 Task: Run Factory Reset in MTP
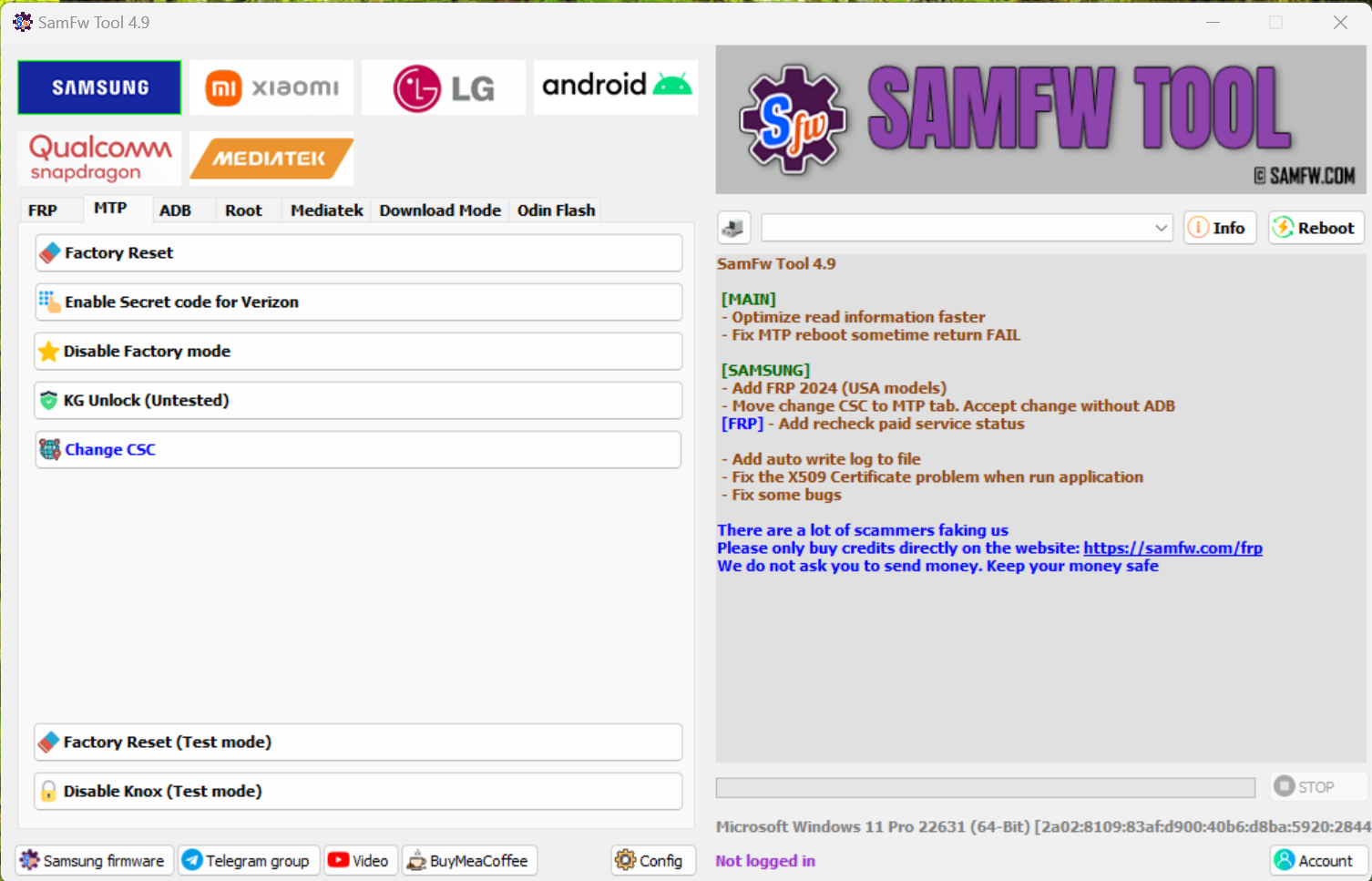pyautogui.click(x=358, y=253)
